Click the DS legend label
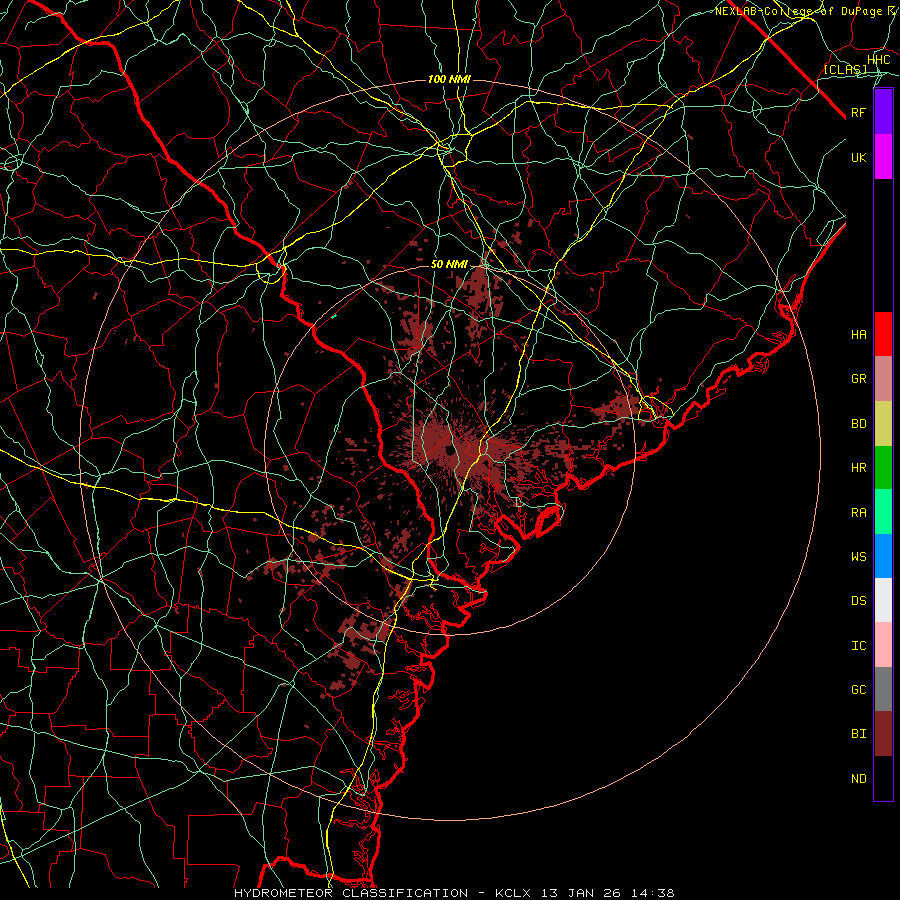Viewport: 900px width, 900px height. pos(859,601)
